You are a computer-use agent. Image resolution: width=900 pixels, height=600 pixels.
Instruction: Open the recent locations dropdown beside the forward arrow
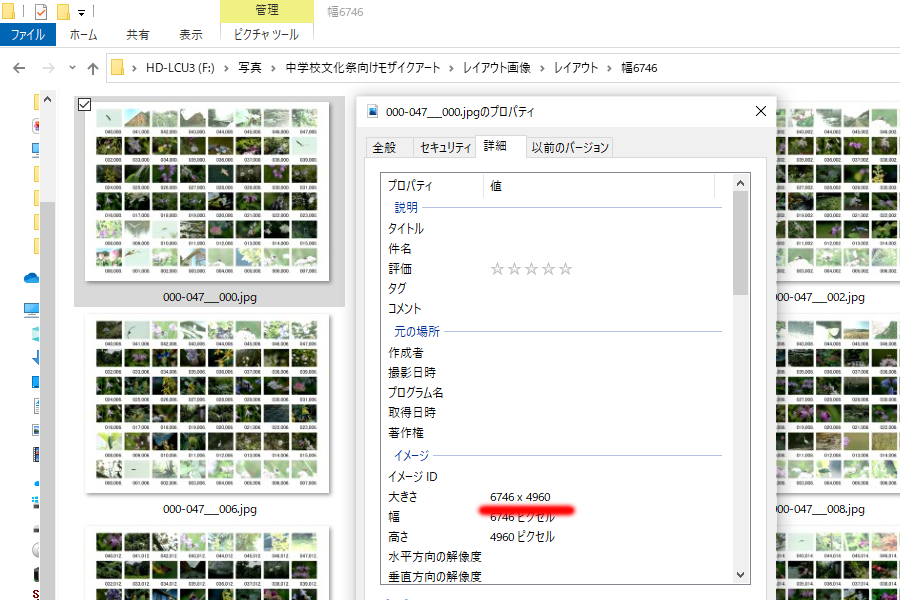(72, 68)
